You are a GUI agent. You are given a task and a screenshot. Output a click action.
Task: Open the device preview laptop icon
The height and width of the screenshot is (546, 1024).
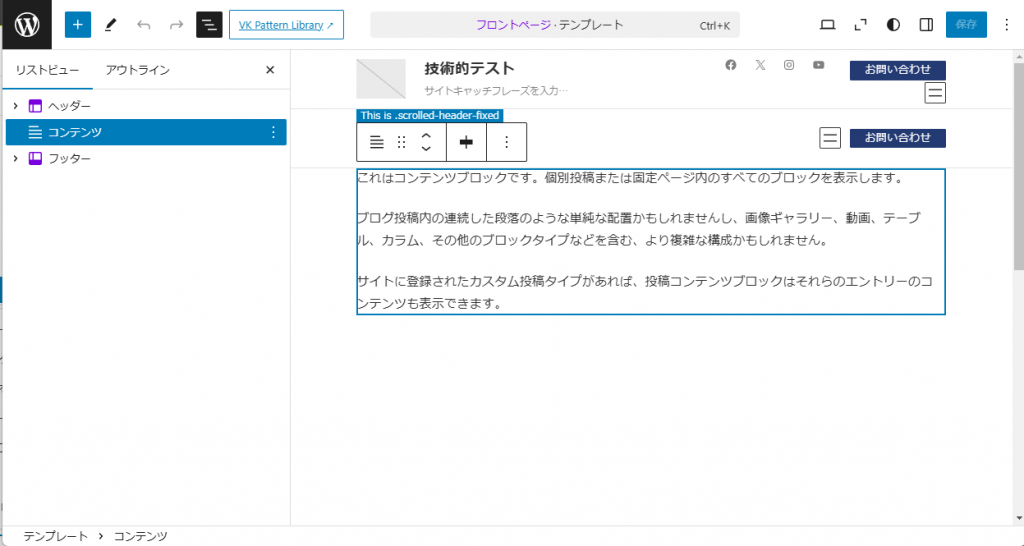point(827,25)
